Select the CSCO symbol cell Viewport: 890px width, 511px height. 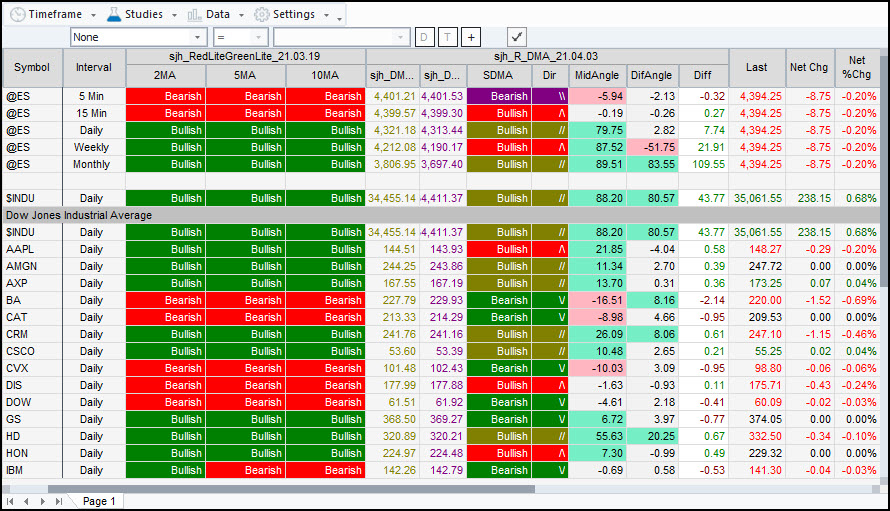(32, 351)
